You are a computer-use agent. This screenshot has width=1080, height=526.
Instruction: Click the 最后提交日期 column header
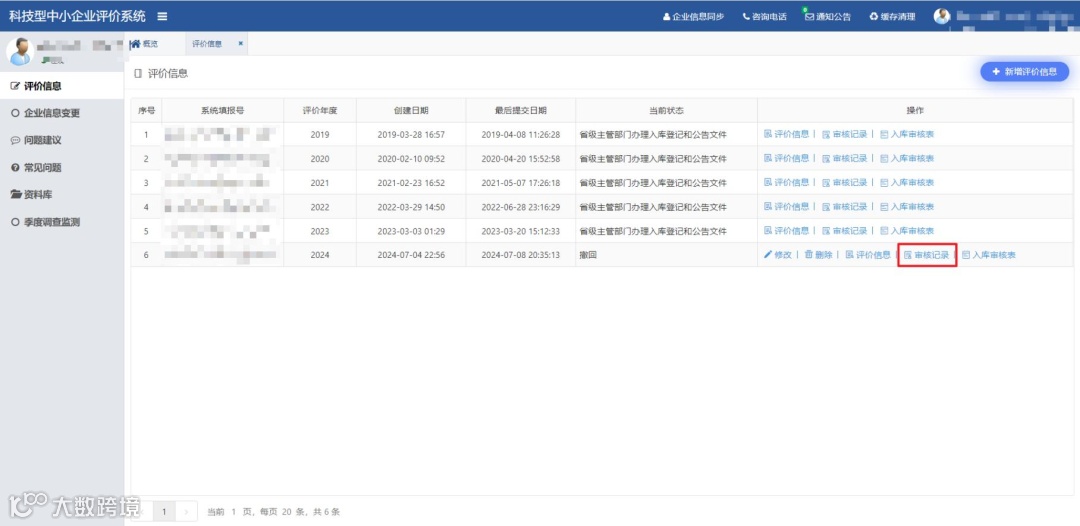coord(521,110)
